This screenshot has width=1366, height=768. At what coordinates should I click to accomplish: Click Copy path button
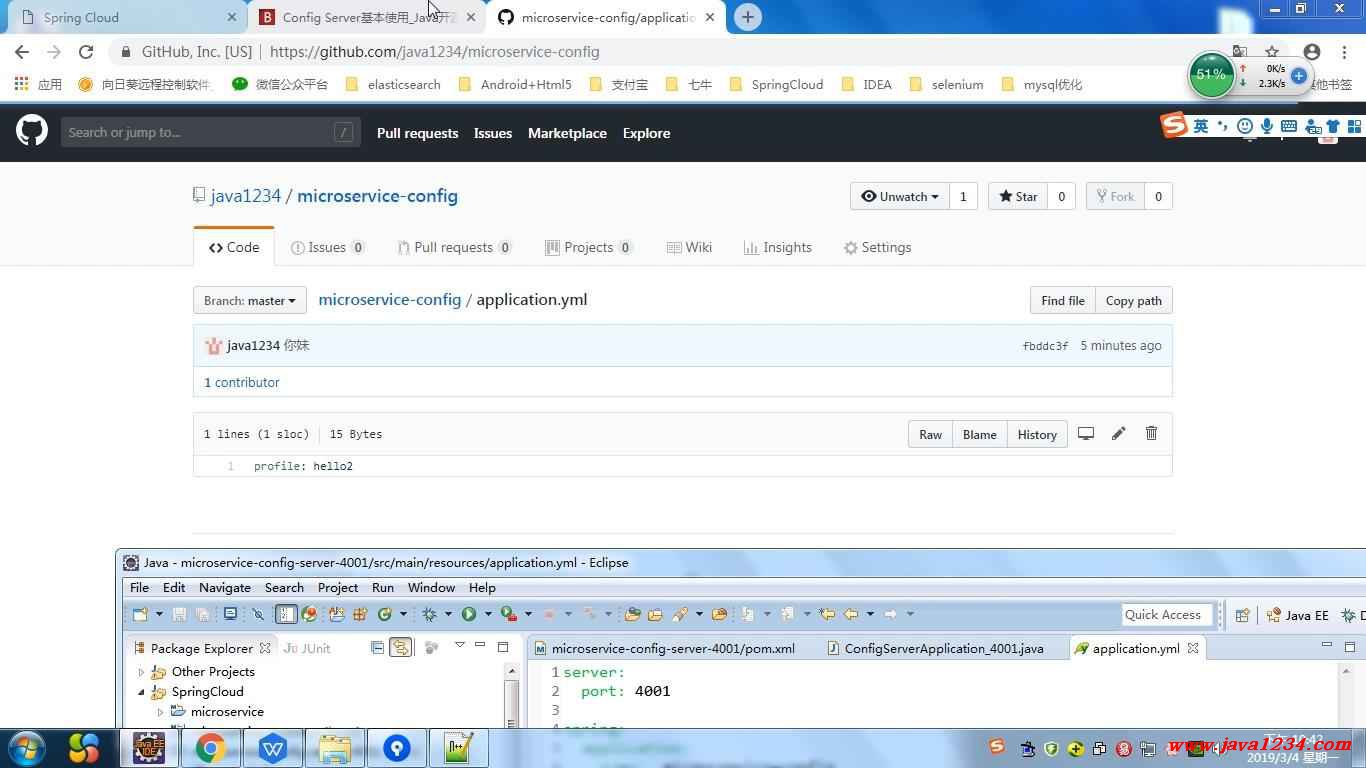click(1133, 300)
